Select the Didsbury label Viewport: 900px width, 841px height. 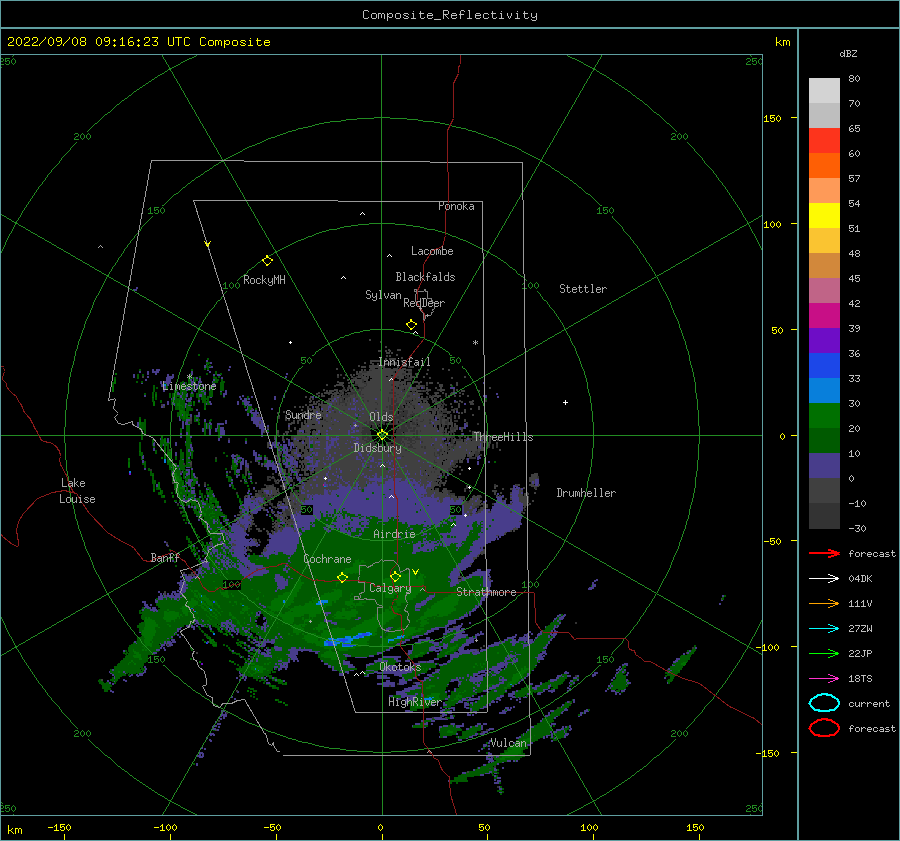(x=378, y=448)
